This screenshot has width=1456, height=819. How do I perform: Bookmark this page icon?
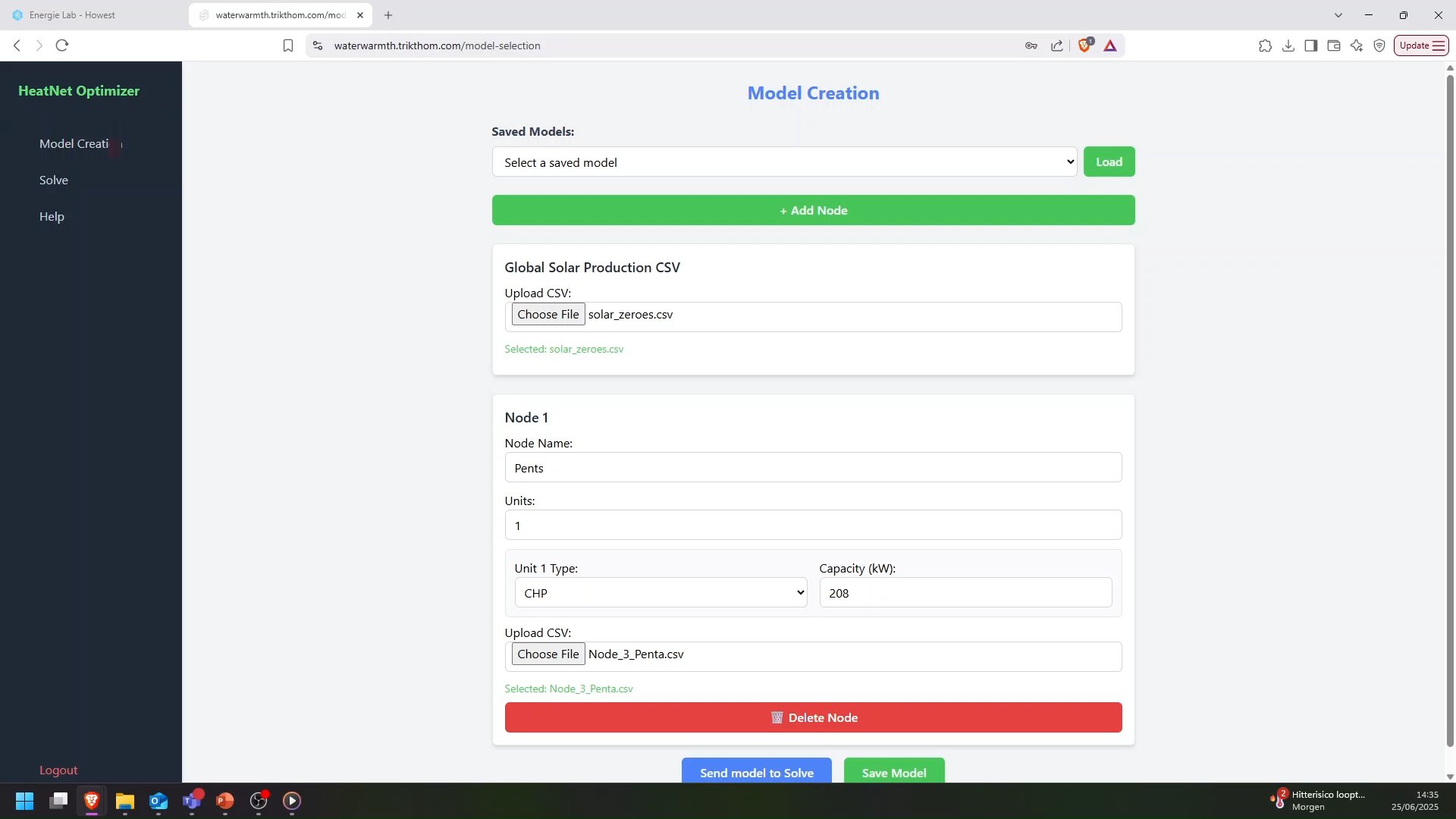pyautogui.click(x=288, y=45)
